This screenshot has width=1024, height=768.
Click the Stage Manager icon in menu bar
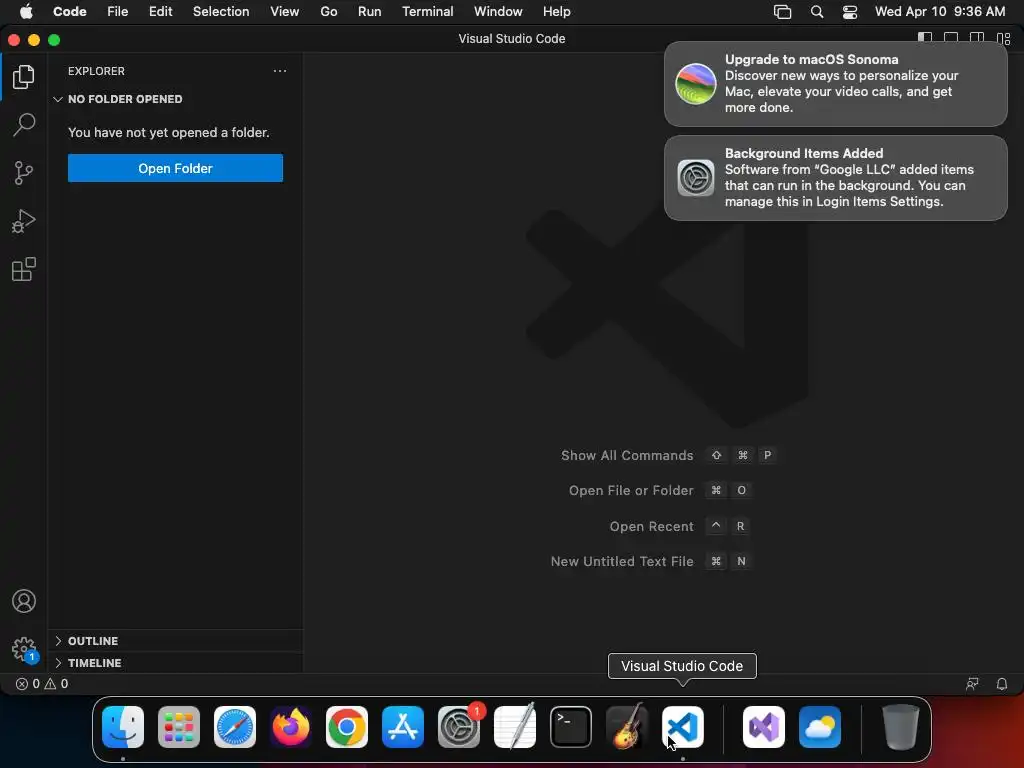[782, 12]
